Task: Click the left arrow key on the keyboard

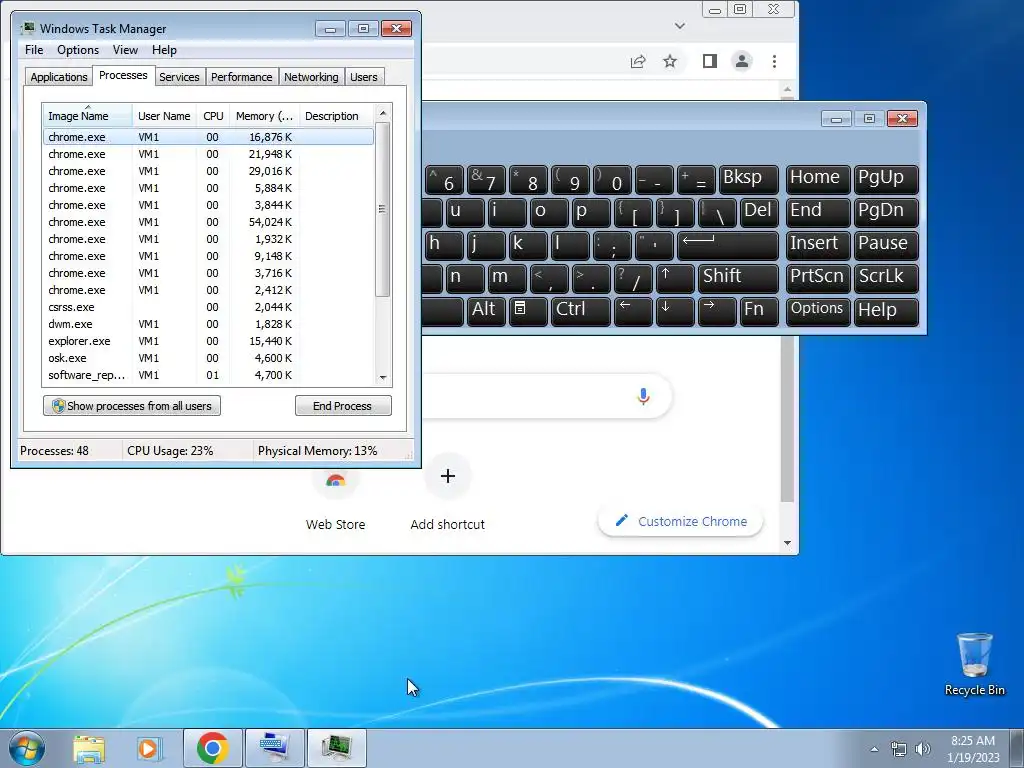Action: pos(633,312)
